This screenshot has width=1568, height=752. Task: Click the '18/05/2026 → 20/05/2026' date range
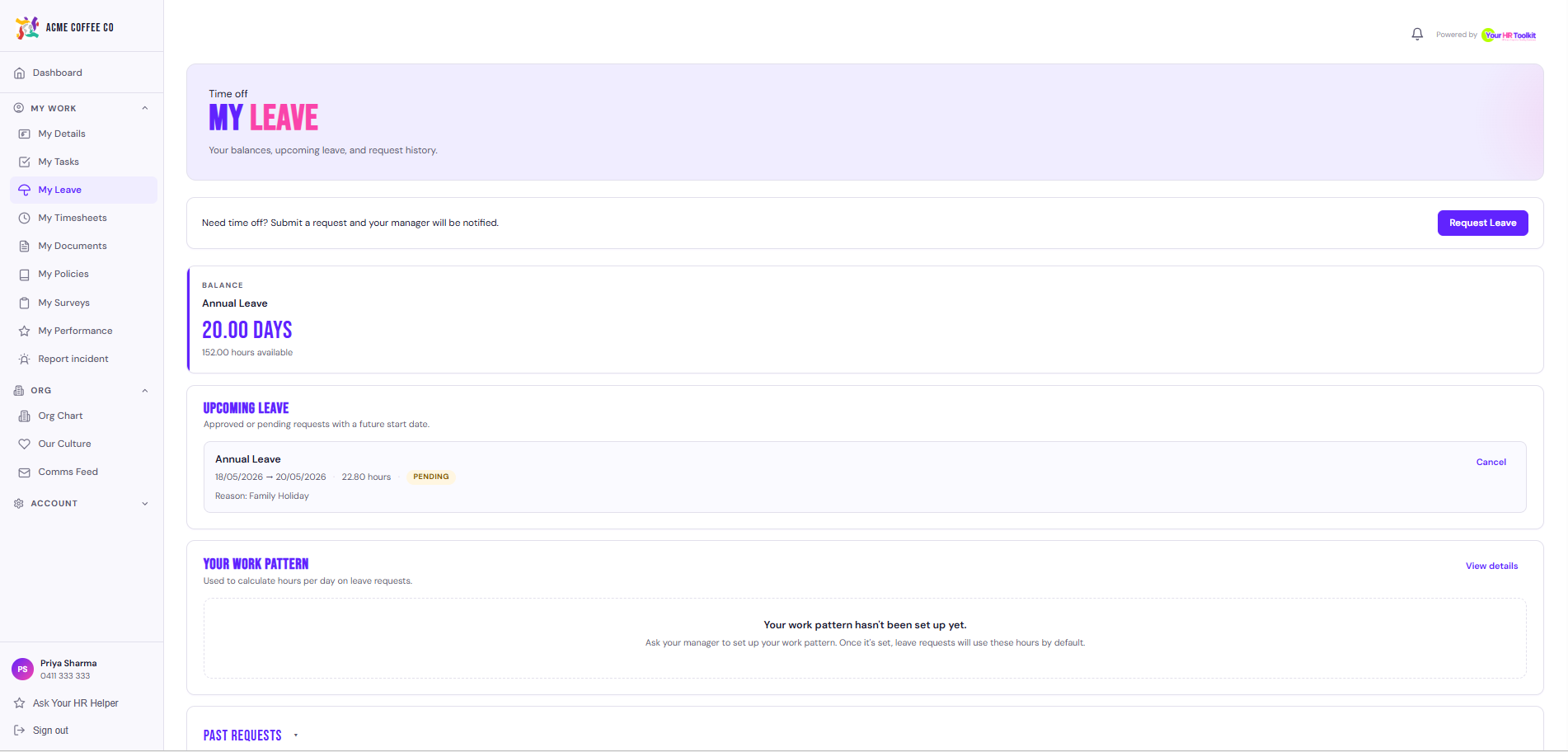(270, 477)
